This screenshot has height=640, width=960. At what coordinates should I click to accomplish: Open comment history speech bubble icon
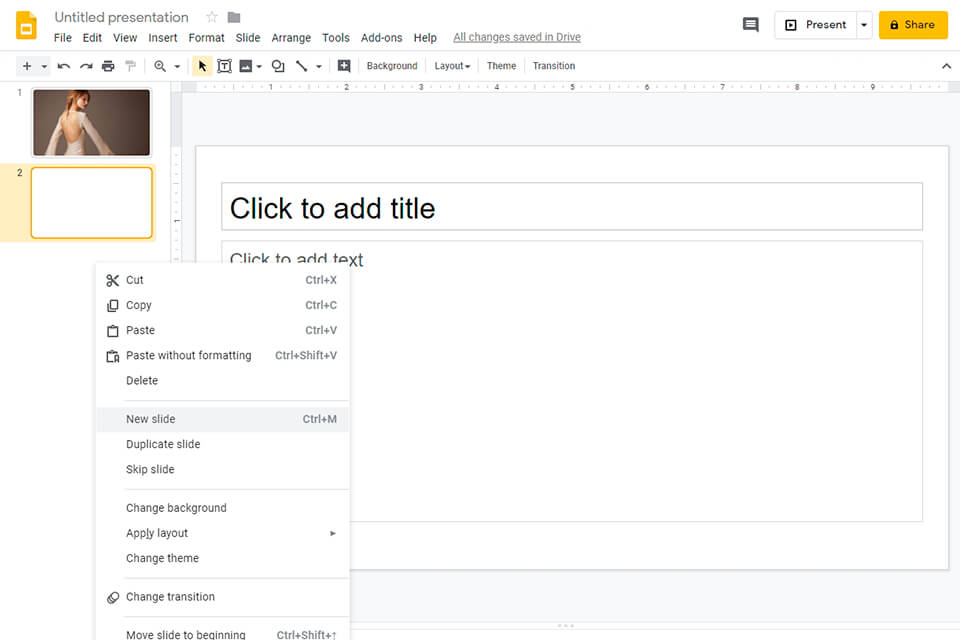tap(750, 25)
